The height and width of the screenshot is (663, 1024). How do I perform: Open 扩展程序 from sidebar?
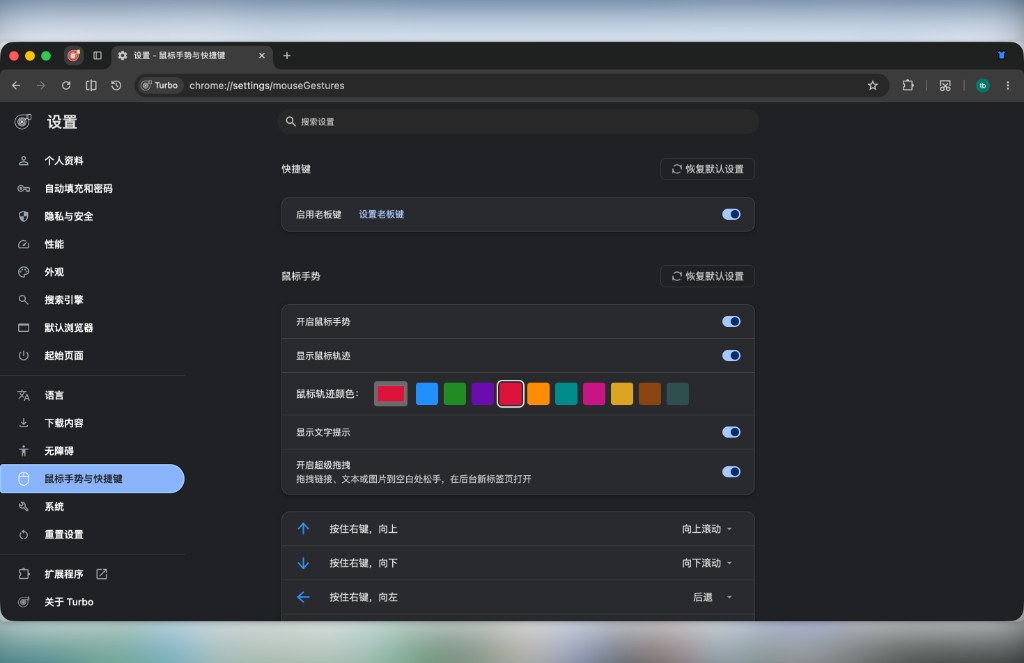[x=64, y=574]
